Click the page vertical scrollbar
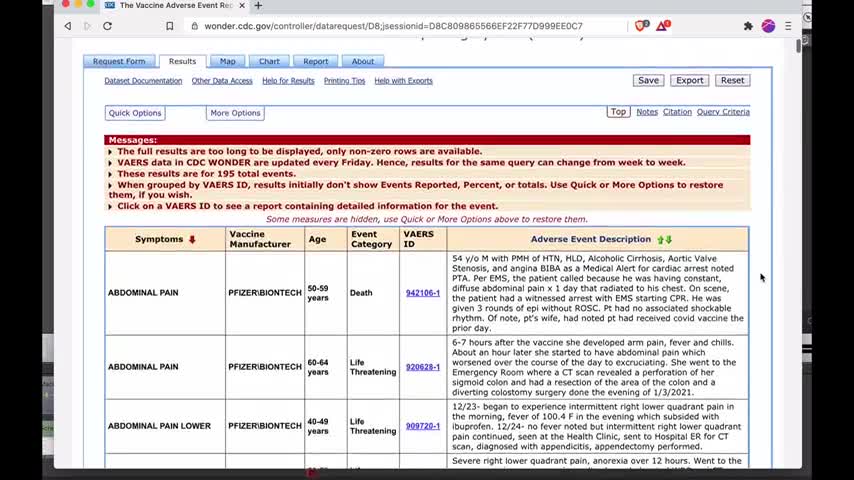This screenshot has height=480, width=854. (798, 46)
